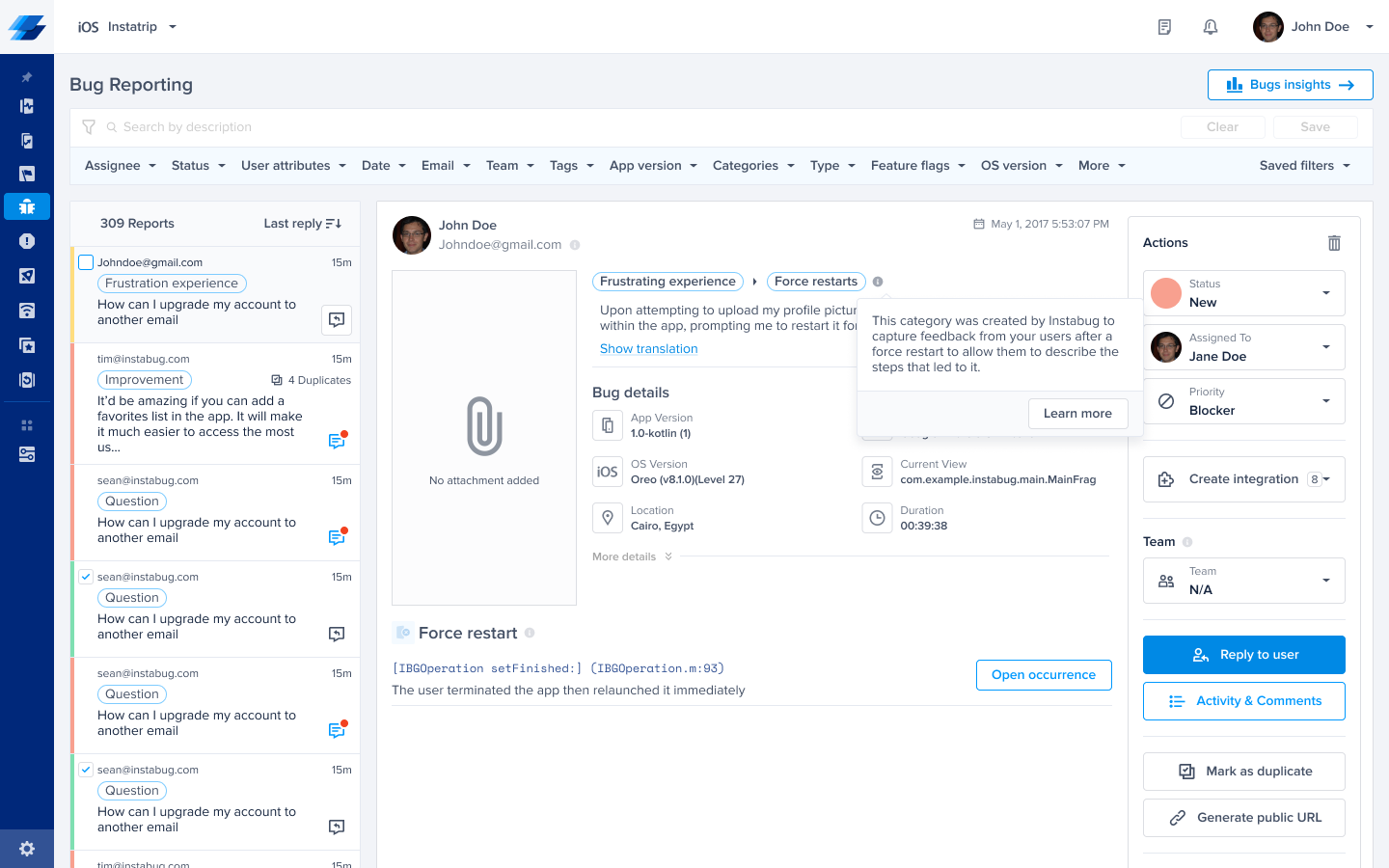The image size is (1389, 868).
Task: Change Assigned To Jane Doe dropdown
Action: pos(1244,347)
